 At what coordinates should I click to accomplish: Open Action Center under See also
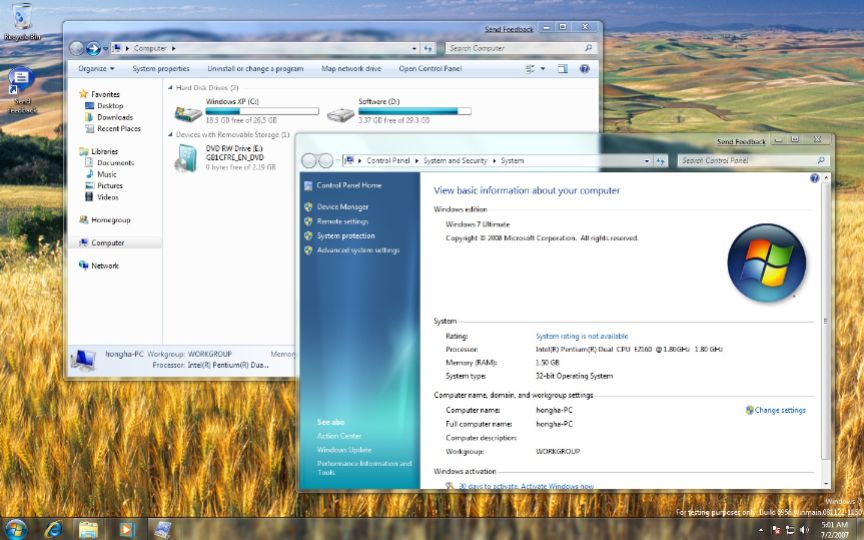point(339,436)
